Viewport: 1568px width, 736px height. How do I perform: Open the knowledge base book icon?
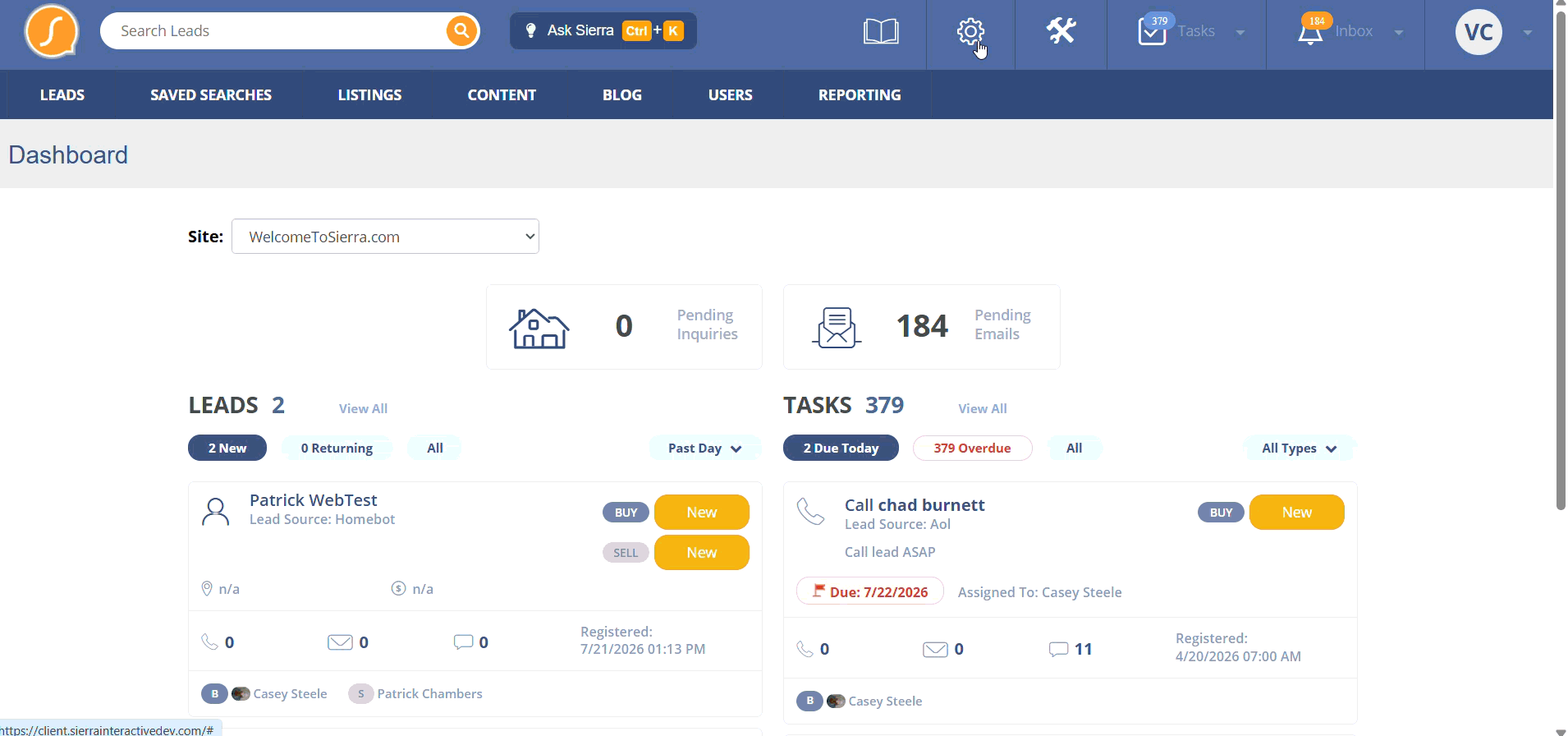point(881,31)
